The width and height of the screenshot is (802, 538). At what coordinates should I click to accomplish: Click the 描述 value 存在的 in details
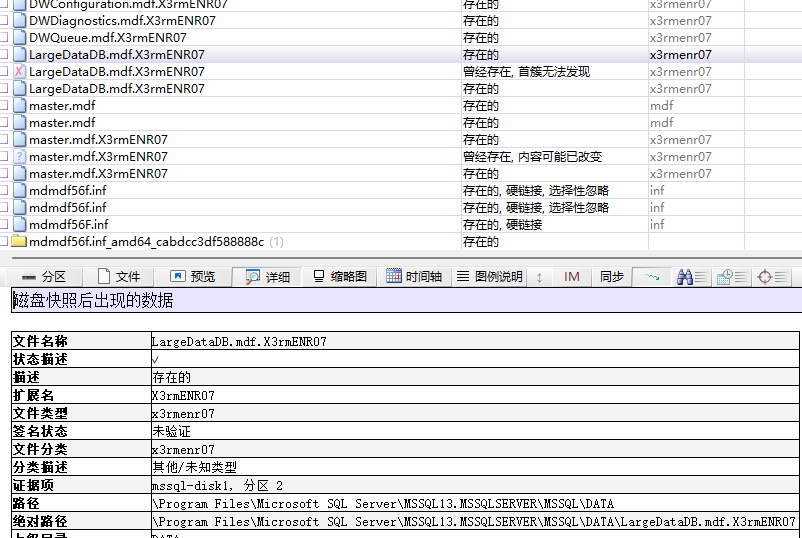171,377
